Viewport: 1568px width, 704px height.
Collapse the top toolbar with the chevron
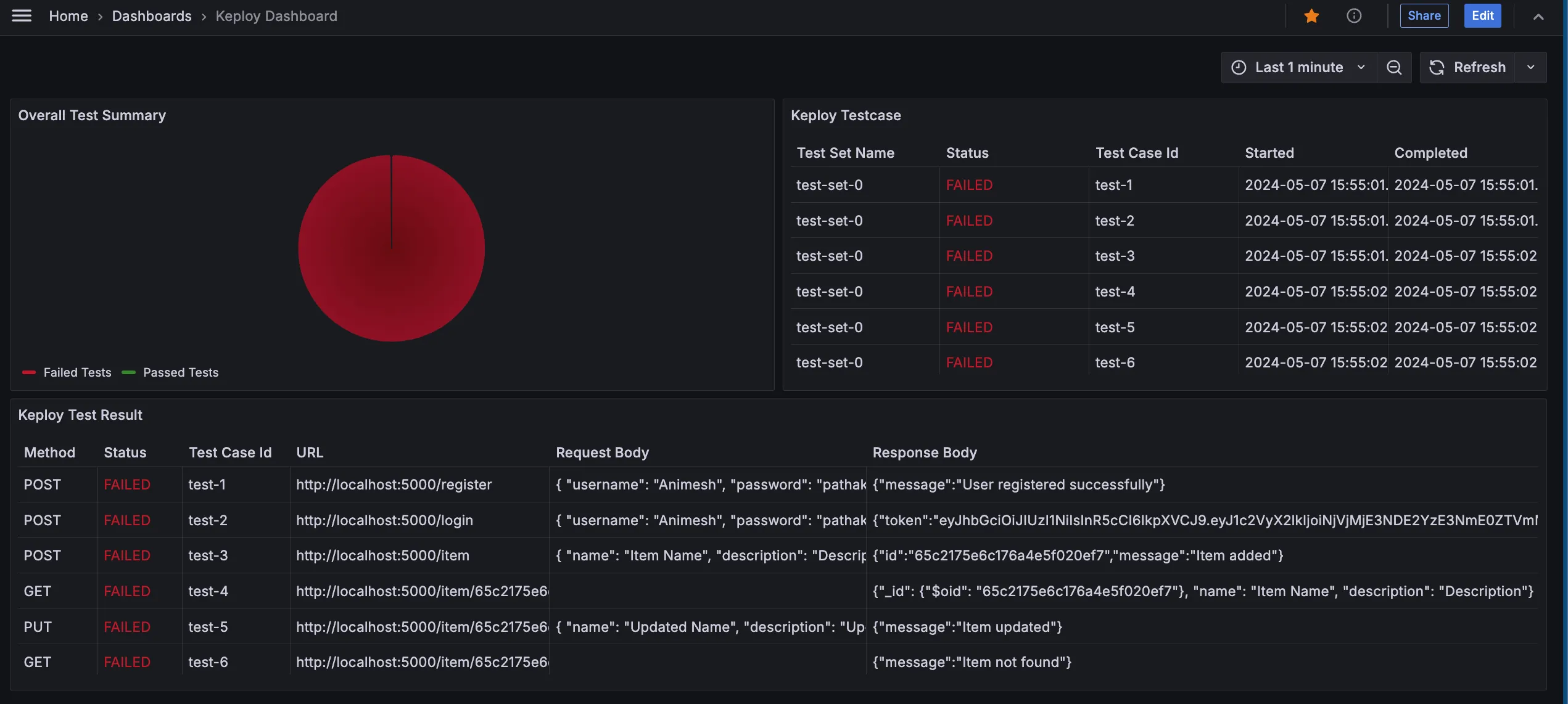(x=1538, y=17)
